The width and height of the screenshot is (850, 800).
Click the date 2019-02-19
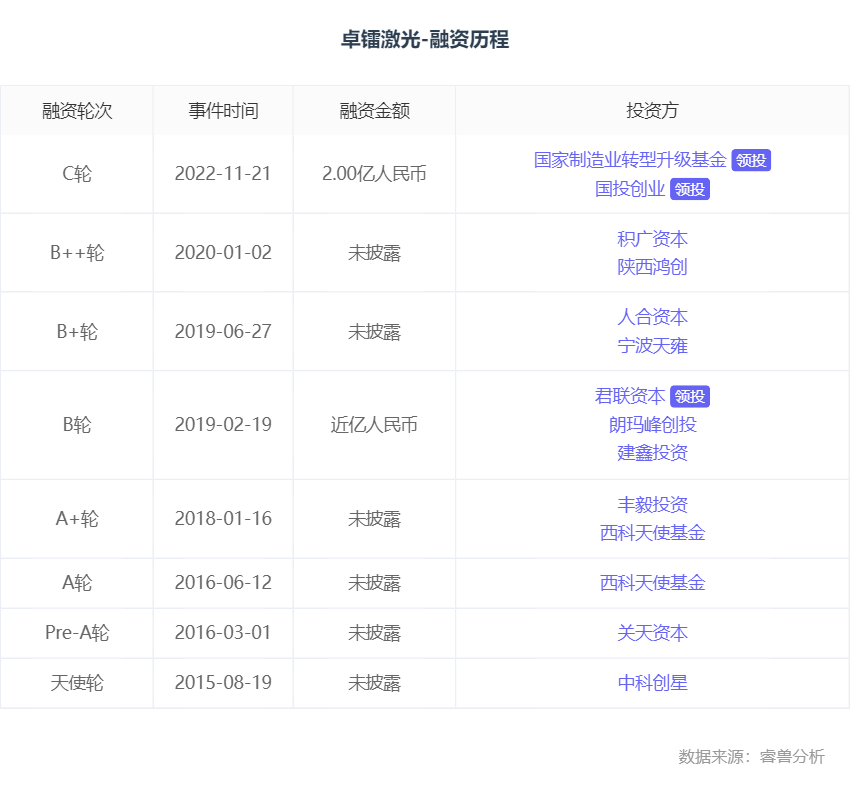pyautogui.click(x=223, y=424)
